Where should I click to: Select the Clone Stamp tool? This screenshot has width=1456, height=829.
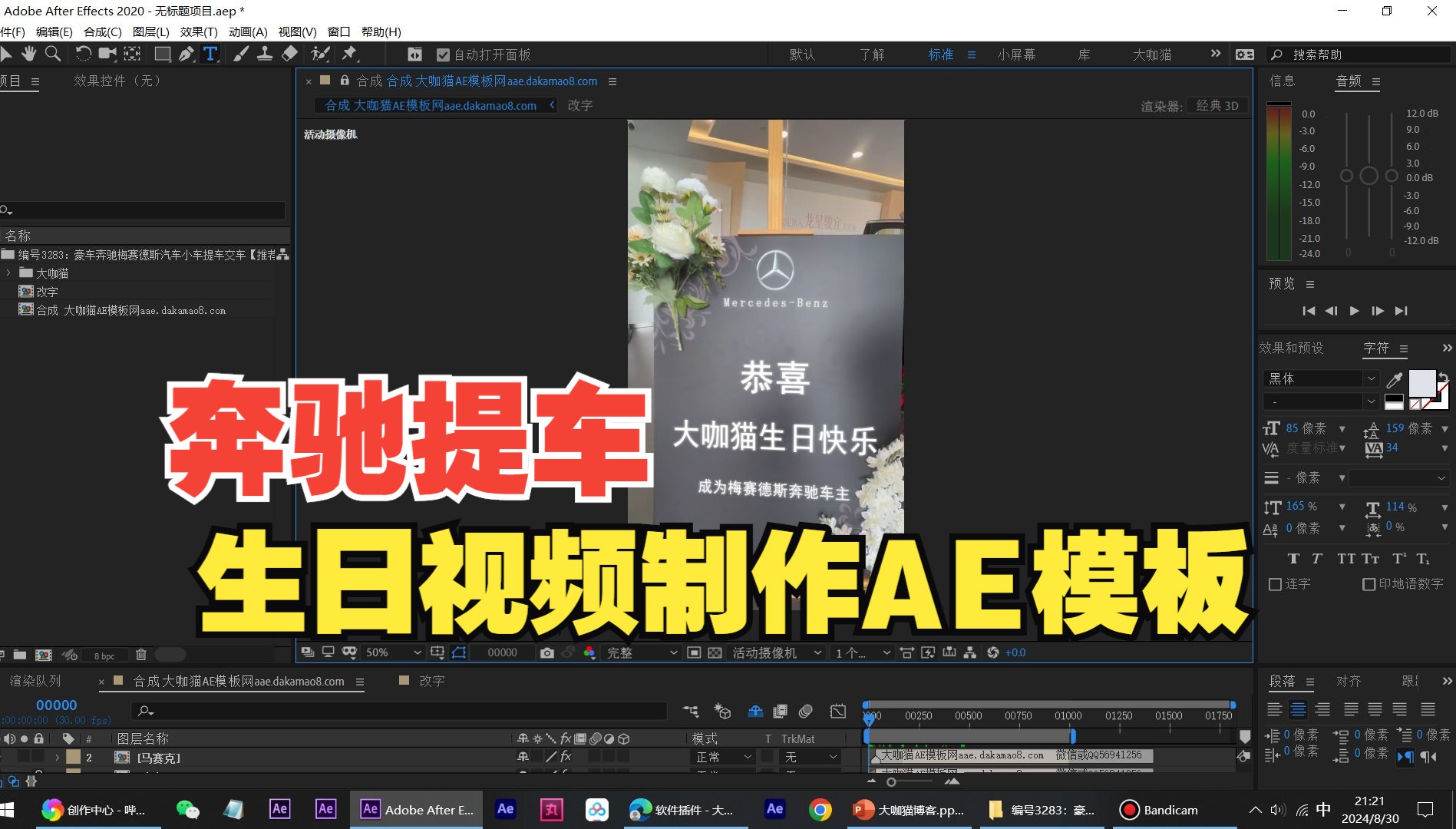tap(265, 54)
